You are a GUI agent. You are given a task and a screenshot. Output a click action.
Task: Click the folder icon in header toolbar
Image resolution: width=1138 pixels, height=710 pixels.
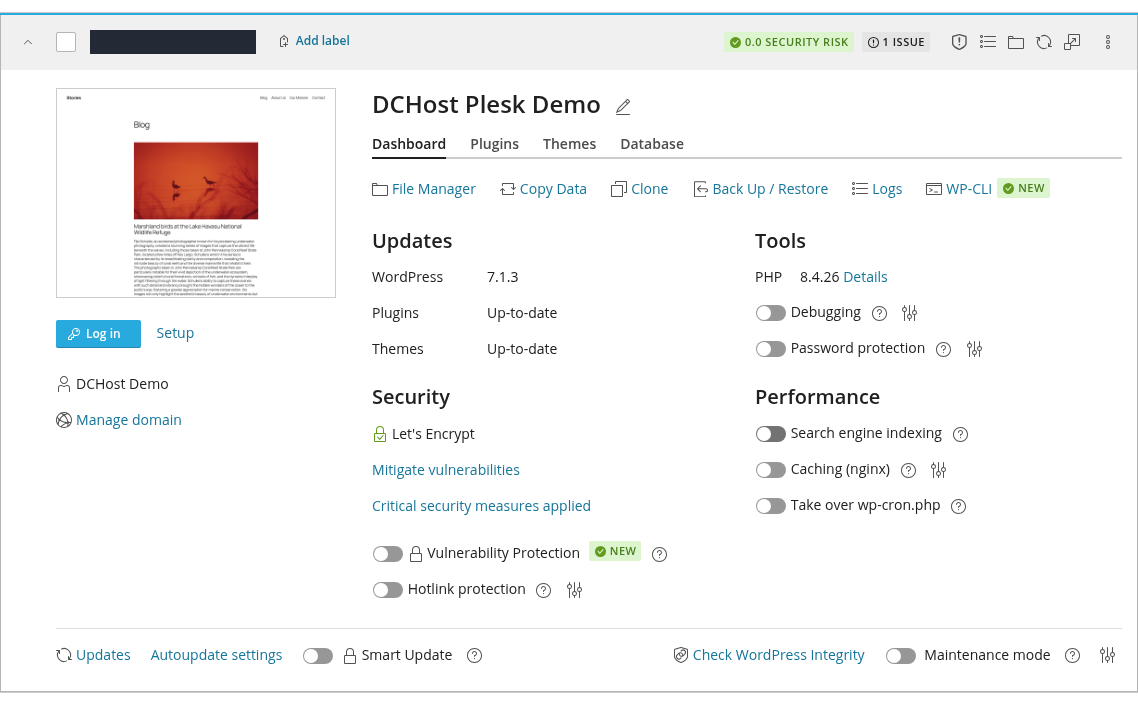[x=1015, y=42]
